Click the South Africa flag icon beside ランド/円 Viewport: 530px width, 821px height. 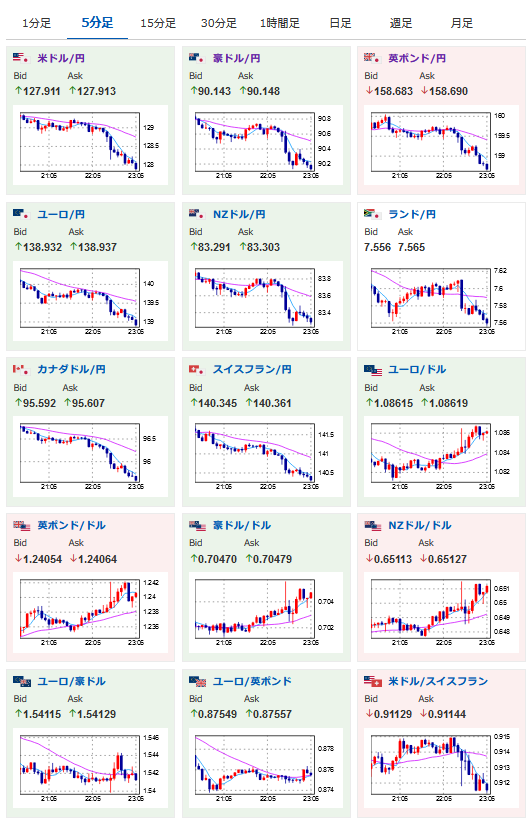372,214
